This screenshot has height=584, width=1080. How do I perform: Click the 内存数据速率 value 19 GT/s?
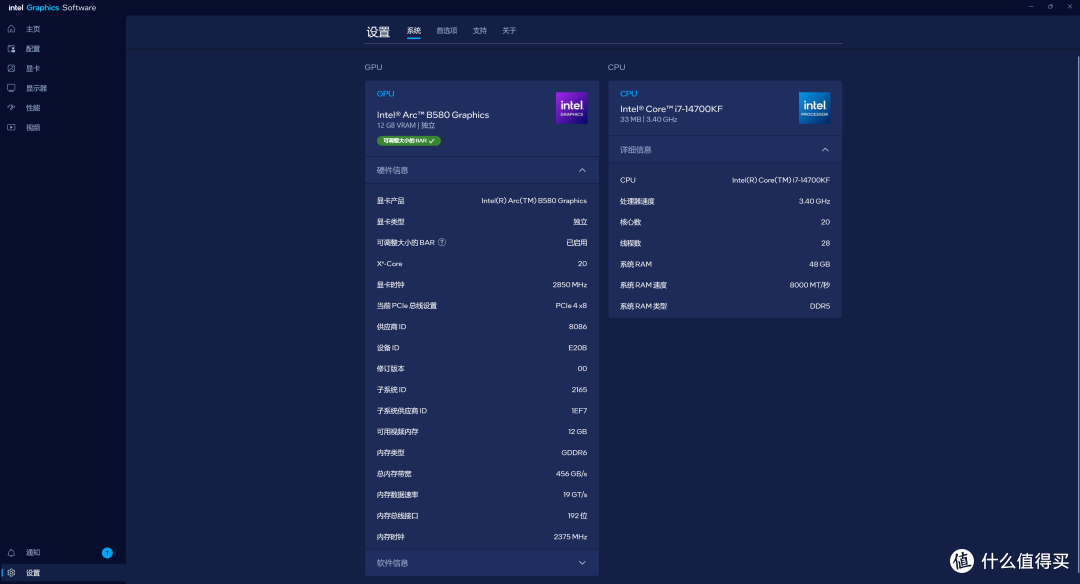(x=575, y=494)
